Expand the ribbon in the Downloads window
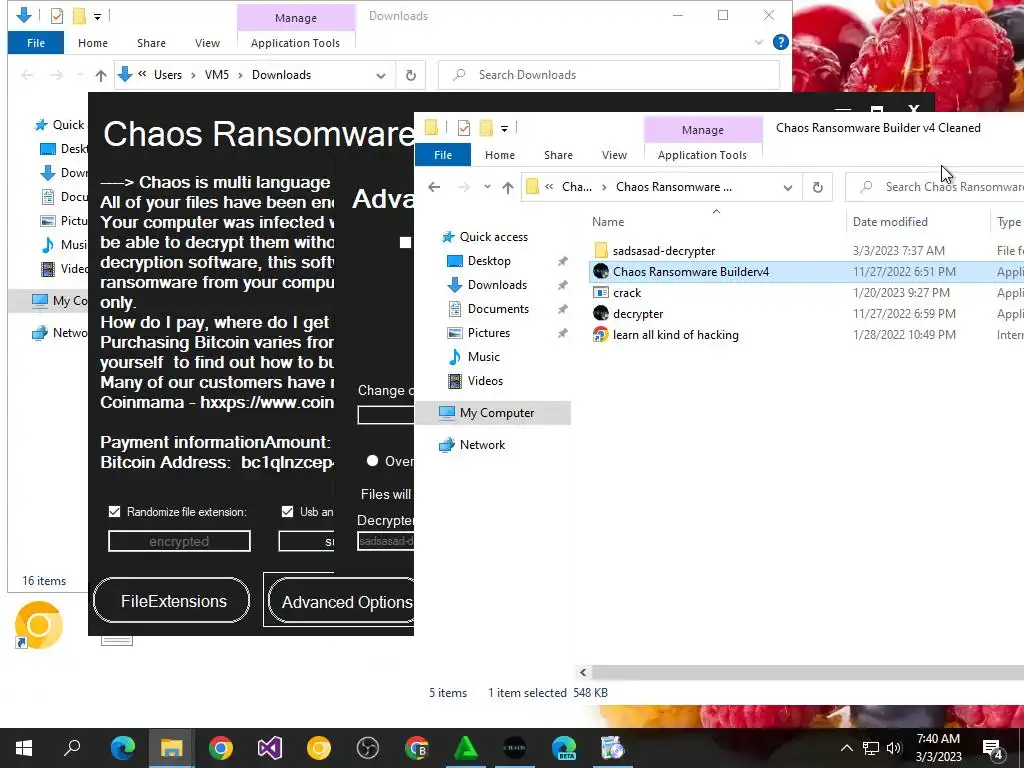 pyautogui.click(x=759, y=42)
